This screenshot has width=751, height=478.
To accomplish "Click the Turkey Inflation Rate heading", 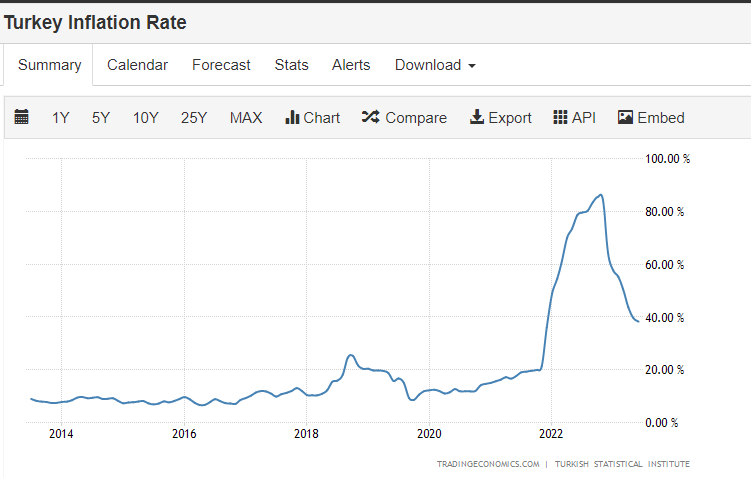I will pos(95,22).
